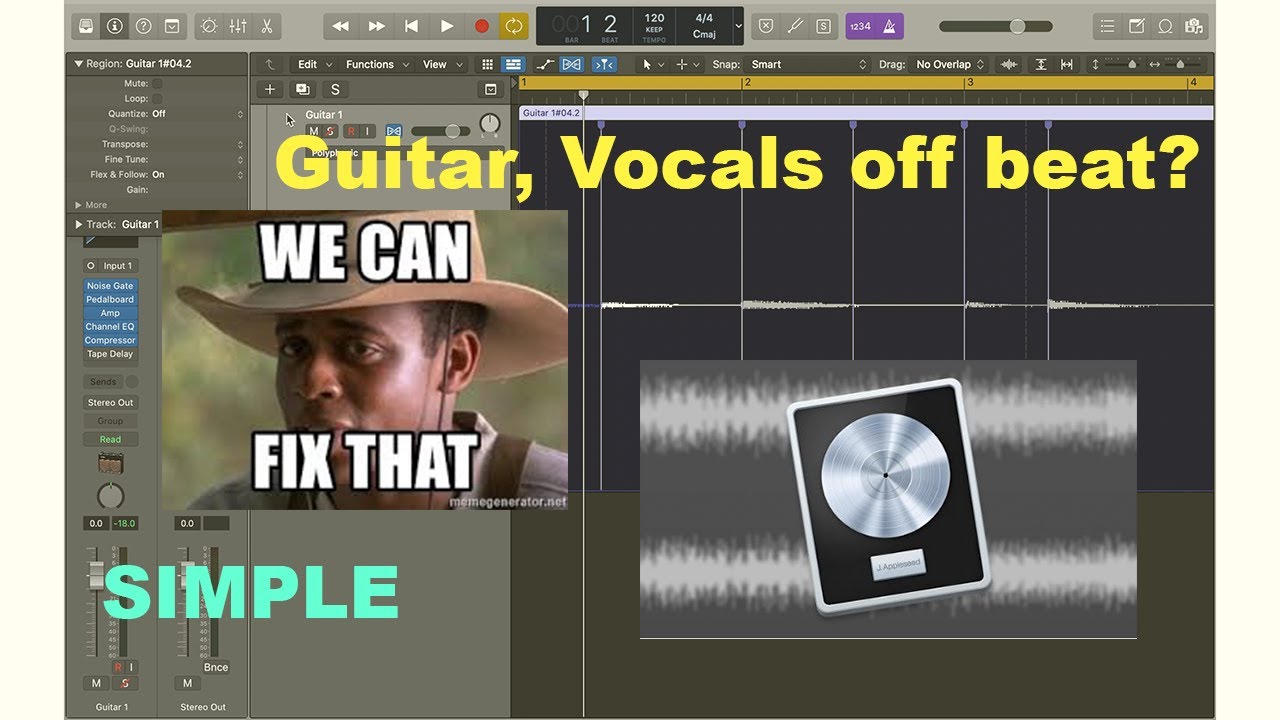
Task: Toggle the yellow Cycle mode button
Action: (x=514, y=26)
